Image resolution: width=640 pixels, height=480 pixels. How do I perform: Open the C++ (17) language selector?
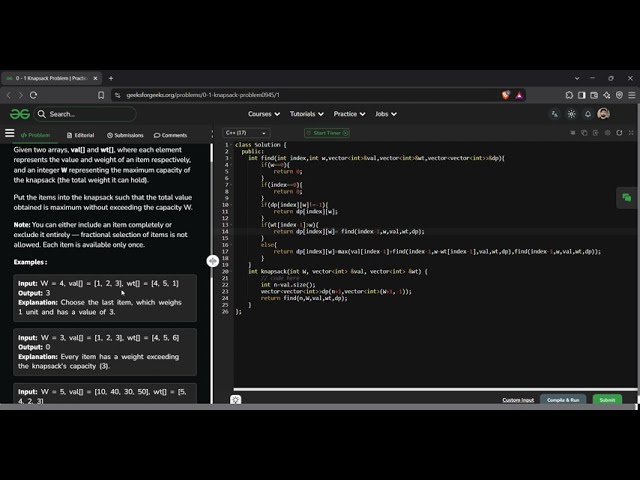[x=246, y=133]
